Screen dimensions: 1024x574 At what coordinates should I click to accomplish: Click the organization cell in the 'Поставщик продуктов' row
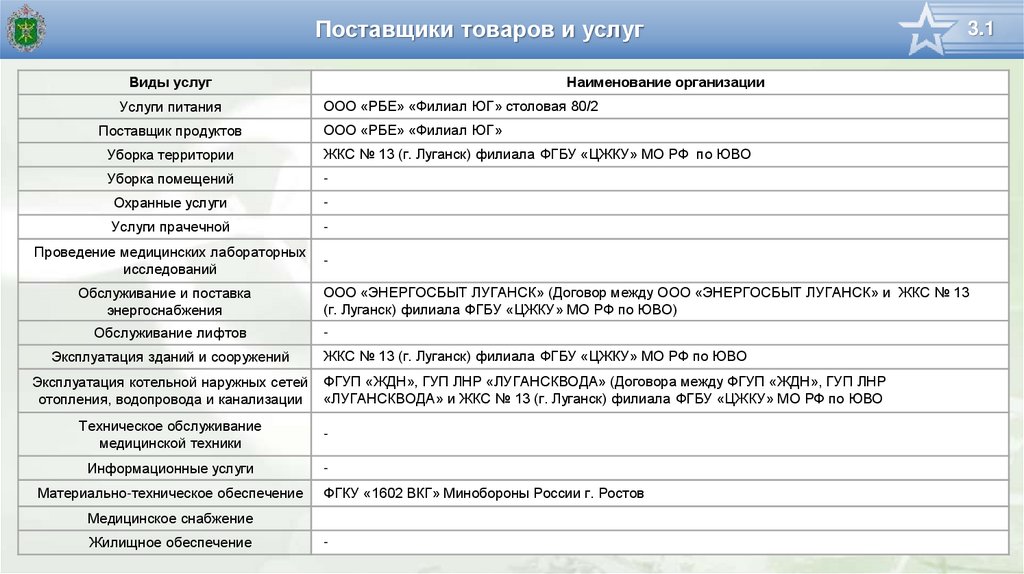coord(660,131)
